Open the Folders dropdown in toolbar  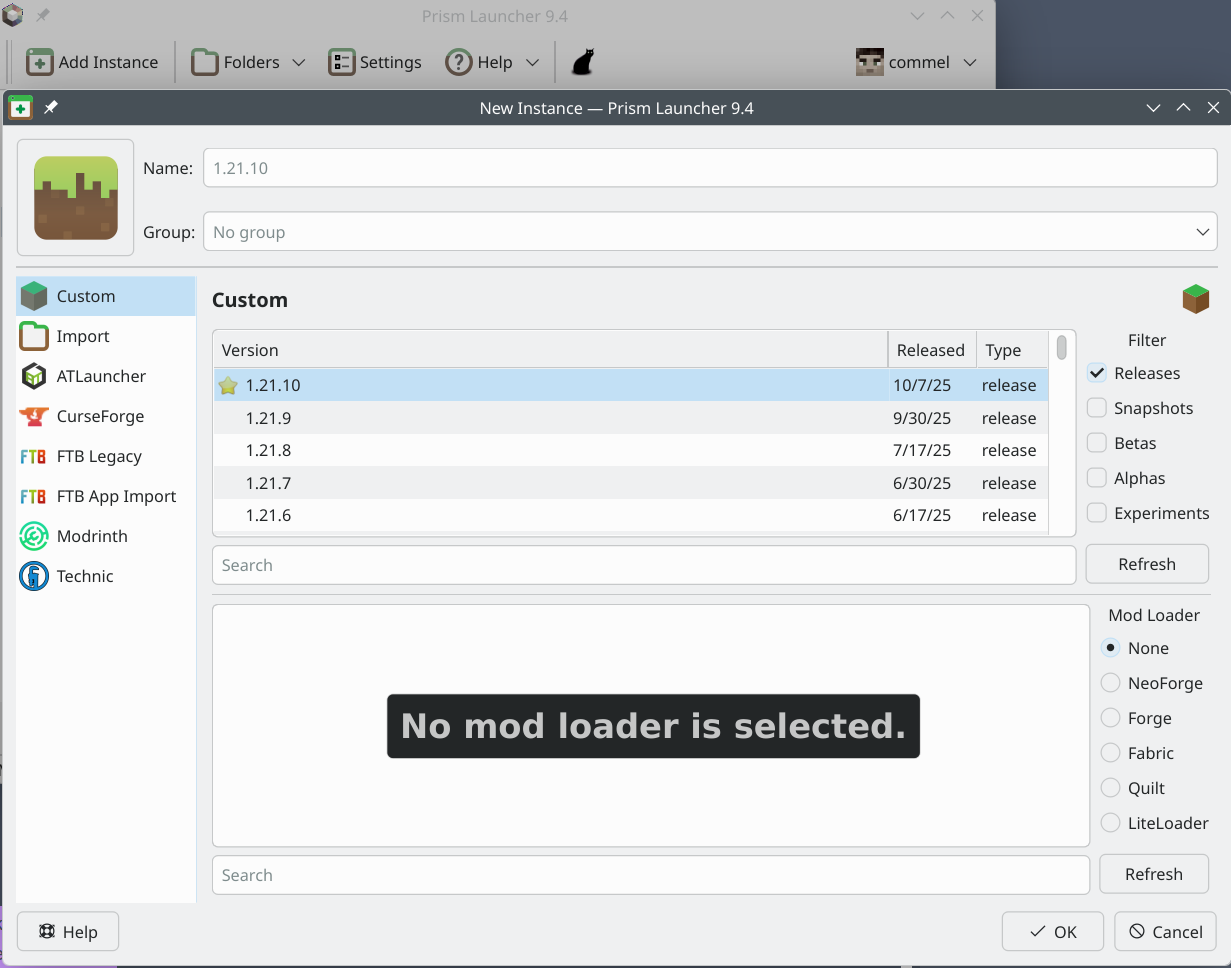click(x=248, y=62)
